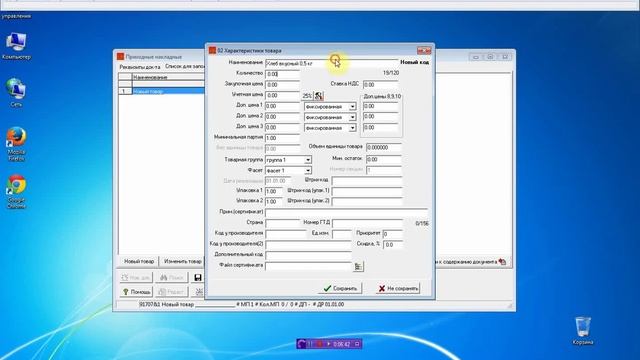
Task: Open the price calculator icon beside 25%
Action: 319,96
